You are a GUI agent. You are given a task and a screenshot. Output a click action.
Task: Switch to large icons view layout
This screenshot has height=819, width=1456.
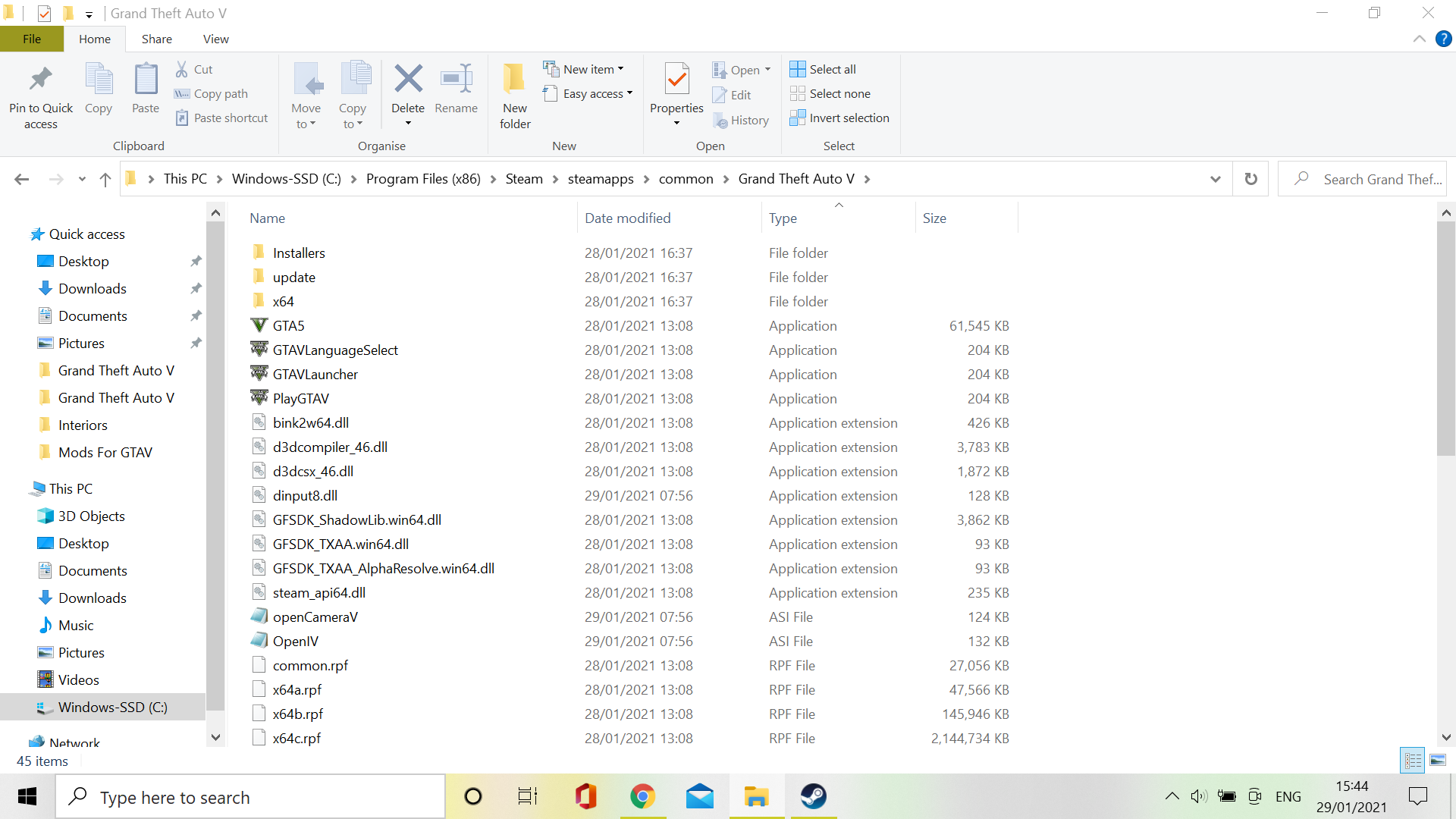tap(1438, 760)
